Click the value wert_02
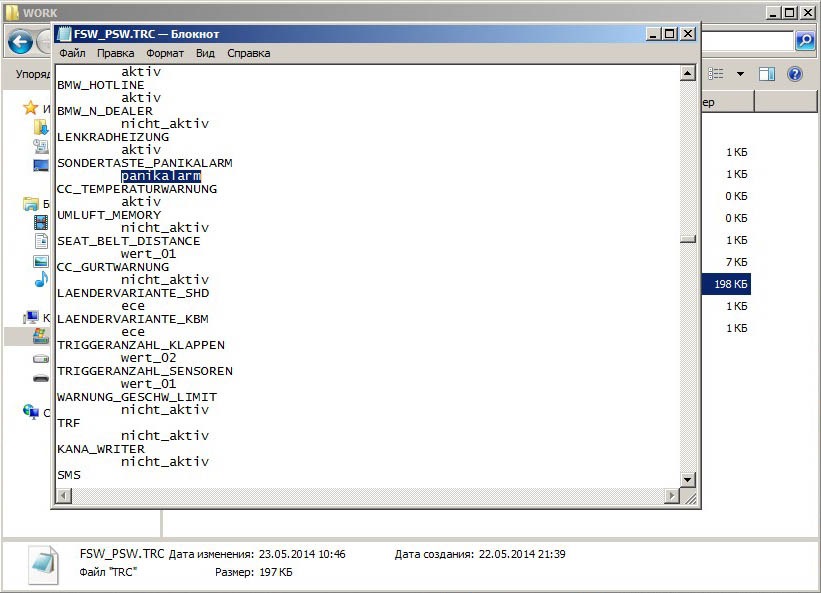Screen dimensions: 821x593 (149, 358)
